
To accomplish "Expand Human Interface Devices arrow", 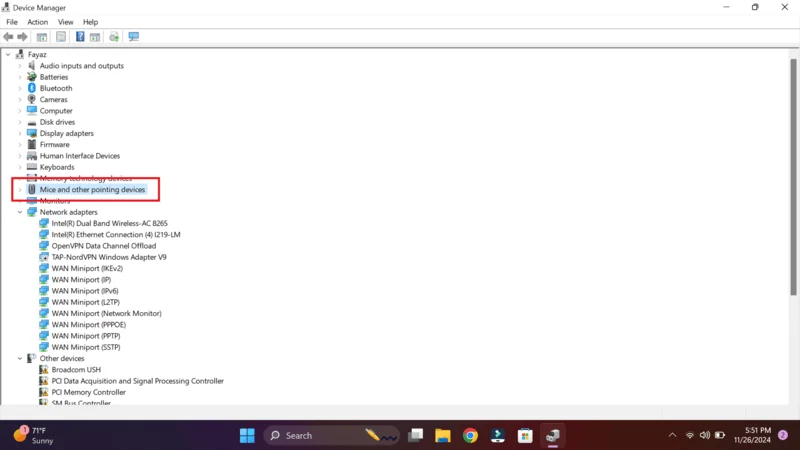I will (x=20, y=156).
